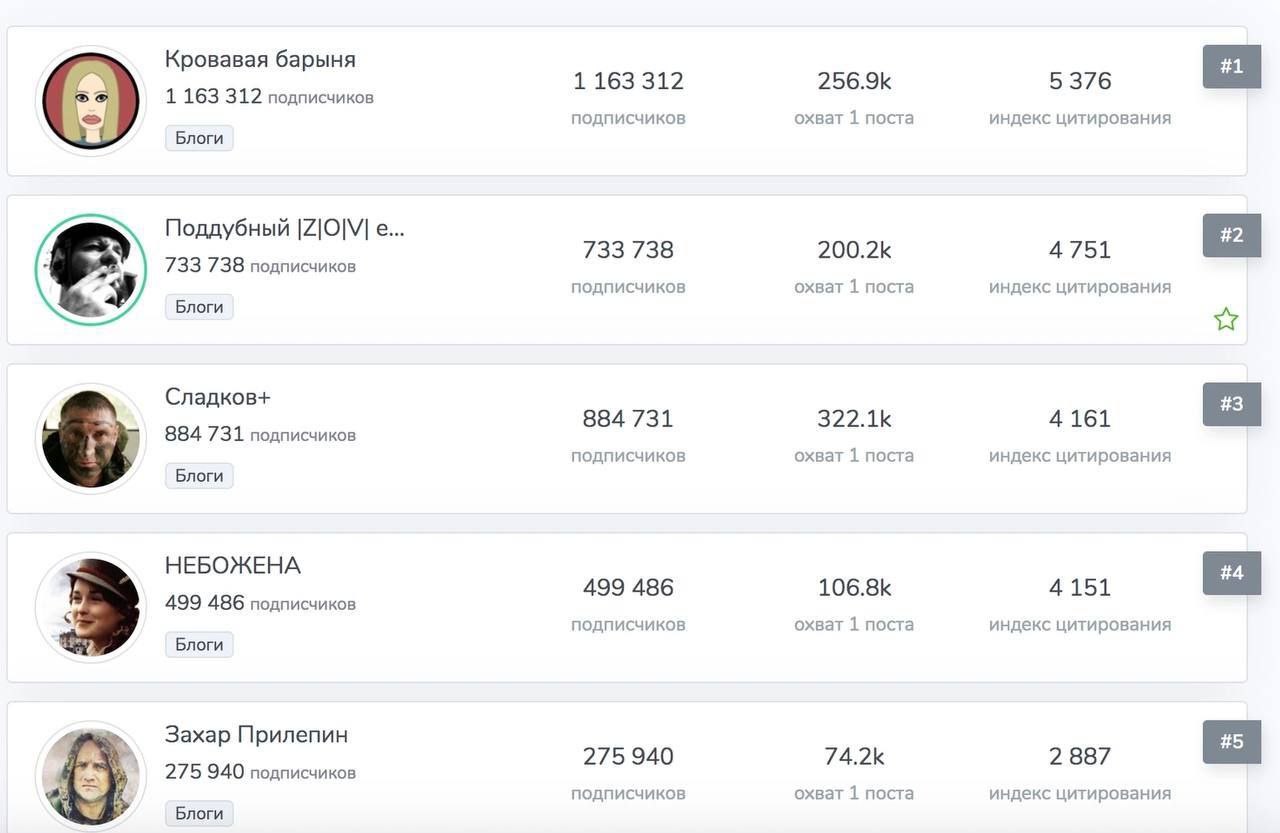Click the 5 376 citation index value

(x=1080, y=81)
